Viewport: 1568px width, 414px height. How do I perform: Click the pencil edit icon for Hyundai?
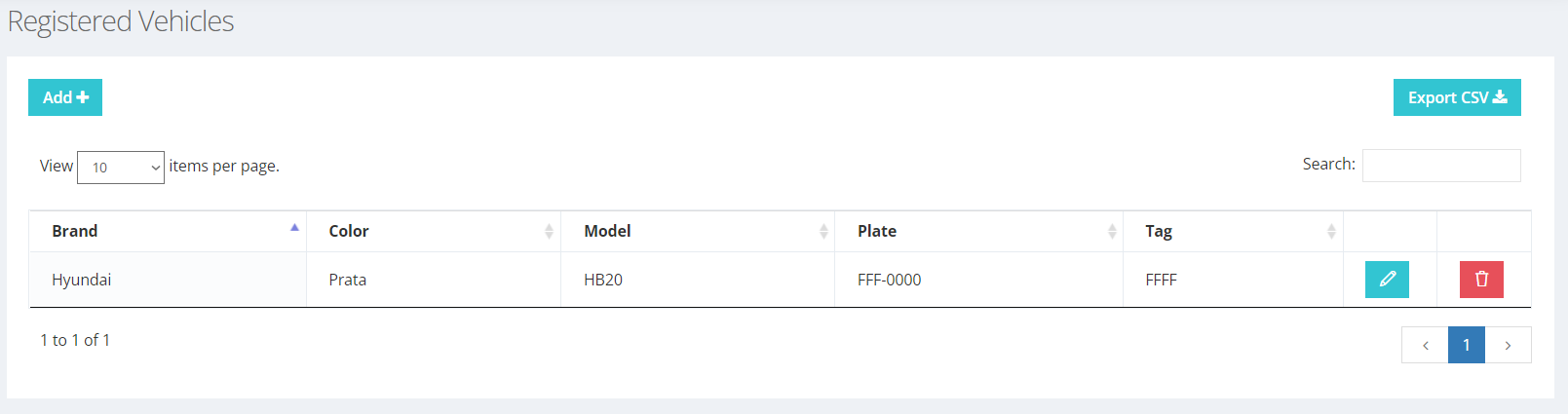point(1387,280)
